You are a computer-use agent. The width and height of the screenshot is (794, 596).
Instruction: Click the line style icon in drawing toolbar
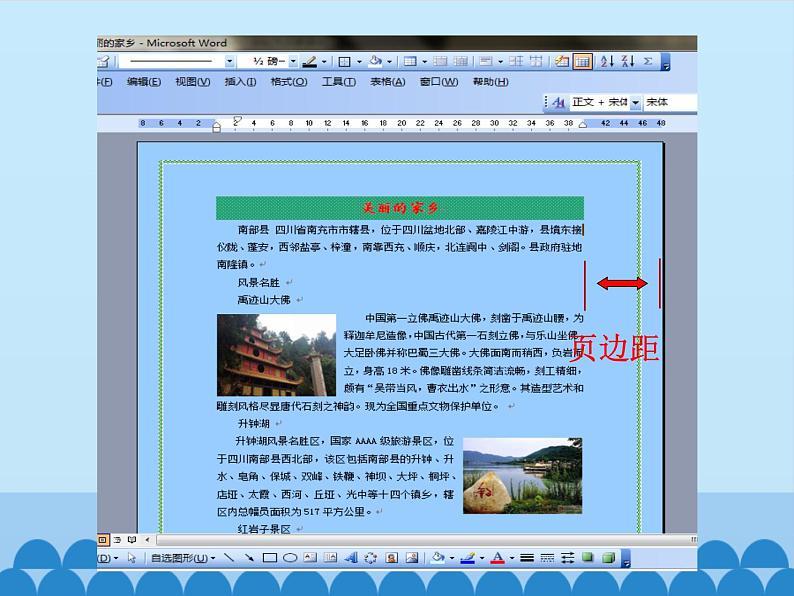(527, 558)
